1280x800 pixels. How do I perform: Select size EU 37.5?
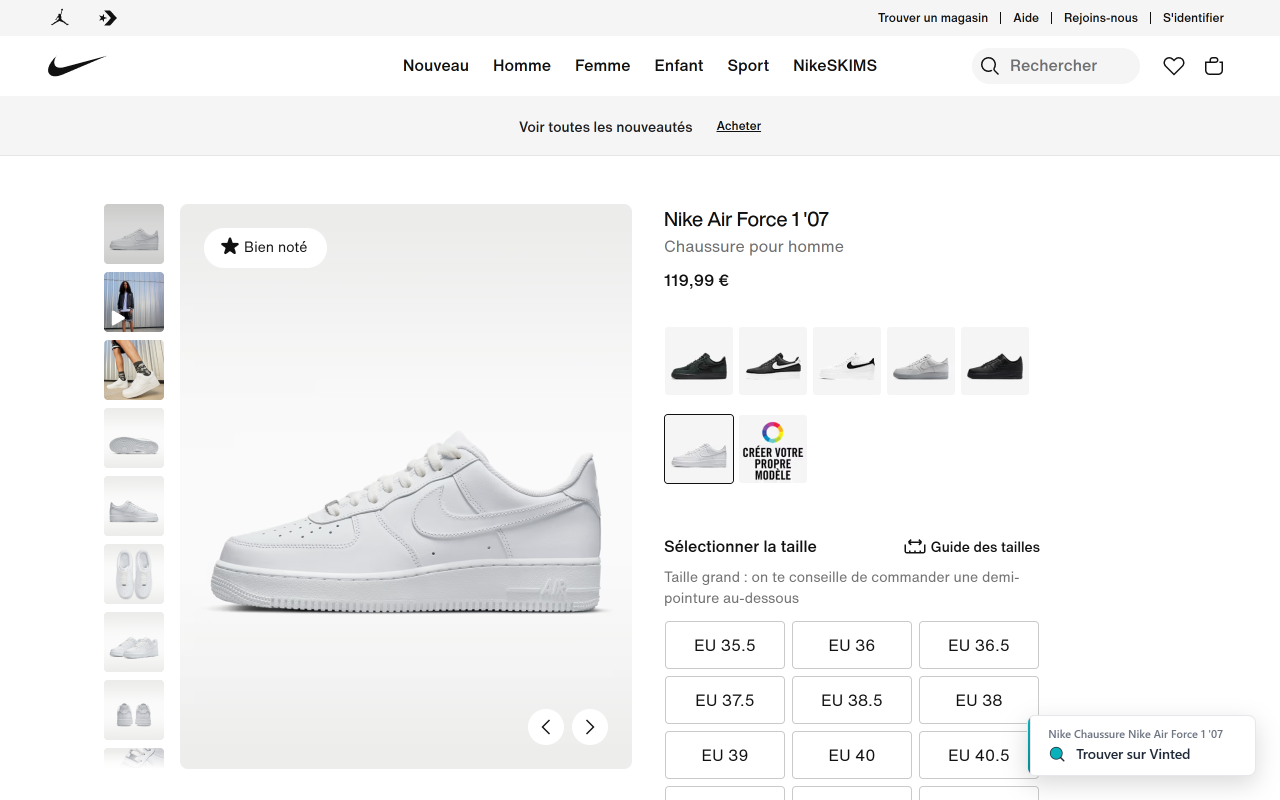click(725, 700)
